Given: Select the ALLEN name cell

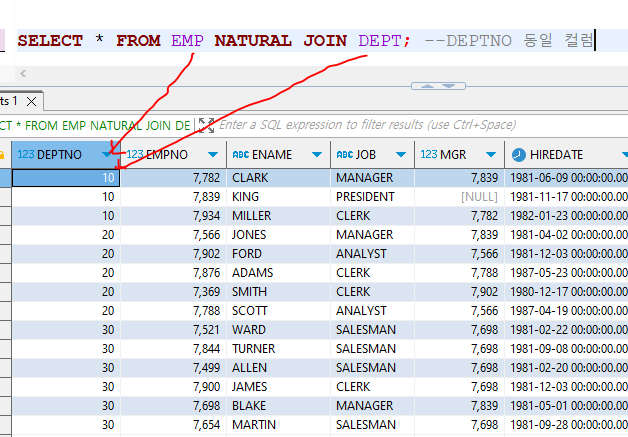Looking at the screenshot, I should (278, 368).
